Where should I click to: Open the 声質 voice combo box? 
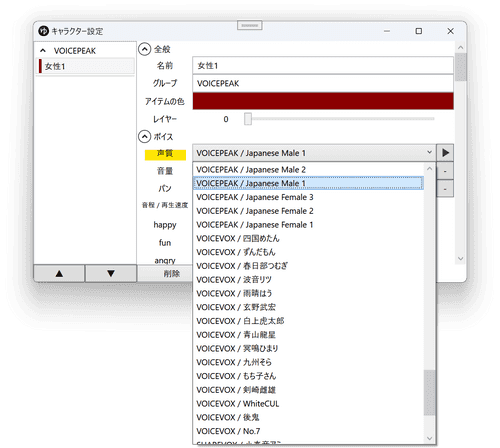pos(314,153)
